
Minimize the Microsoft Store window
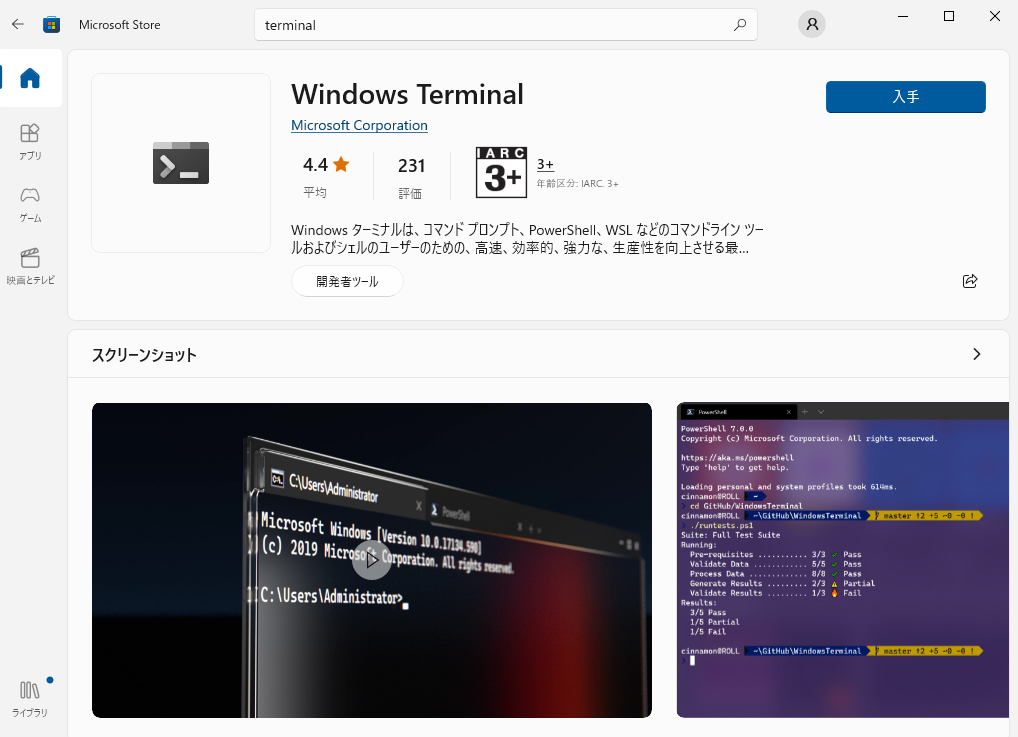click(902, 16)
